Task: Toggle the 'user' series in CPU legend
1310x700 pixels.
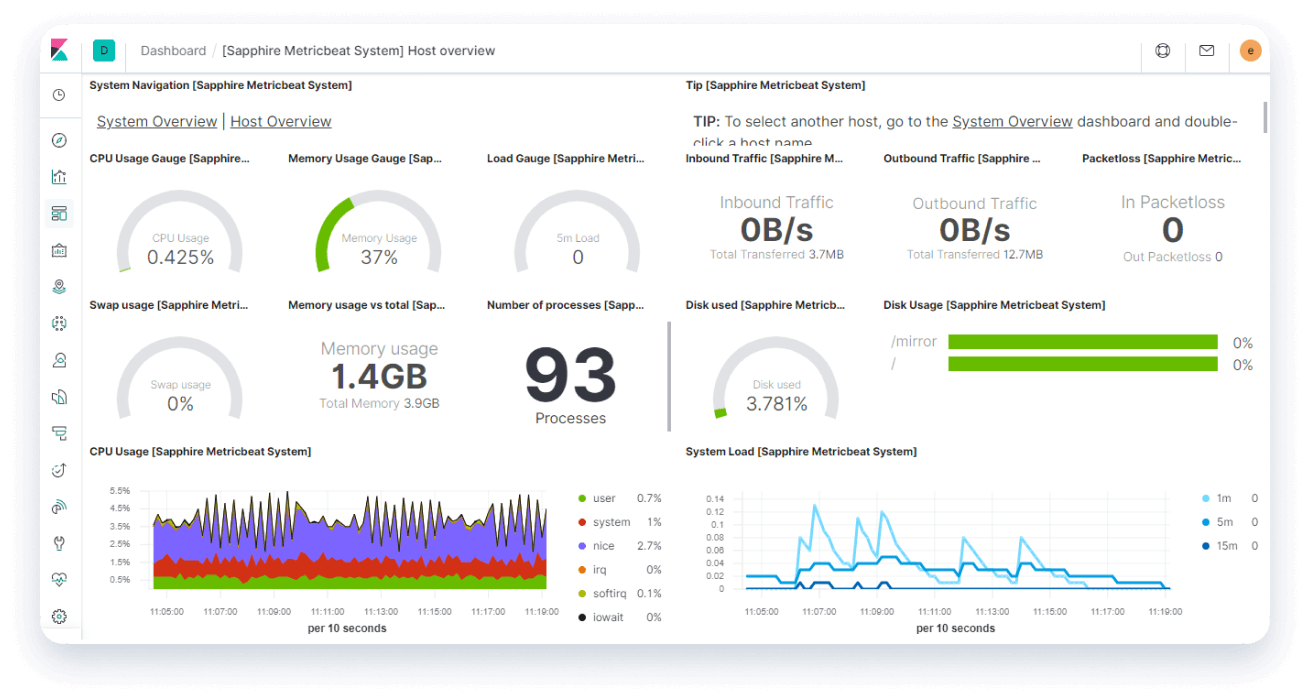Action: [603, 498]
